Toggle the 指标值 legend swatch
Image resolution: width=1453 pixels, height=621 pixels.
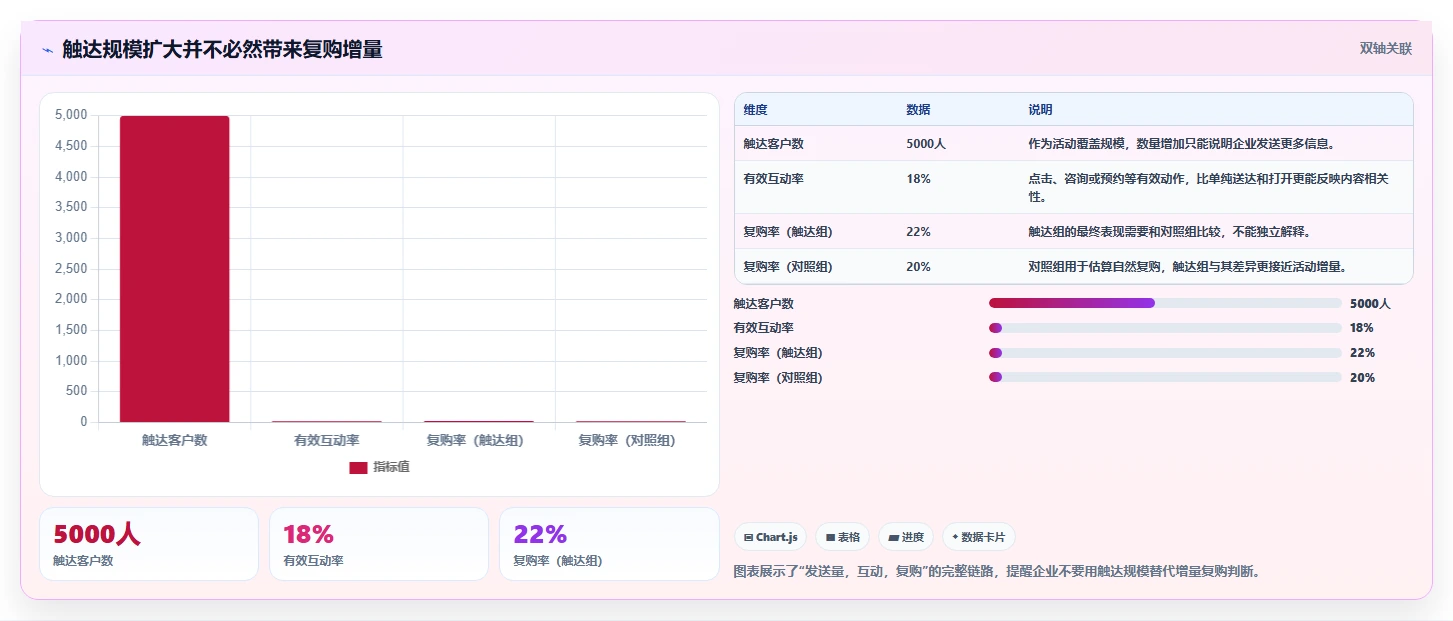point(358,468)
